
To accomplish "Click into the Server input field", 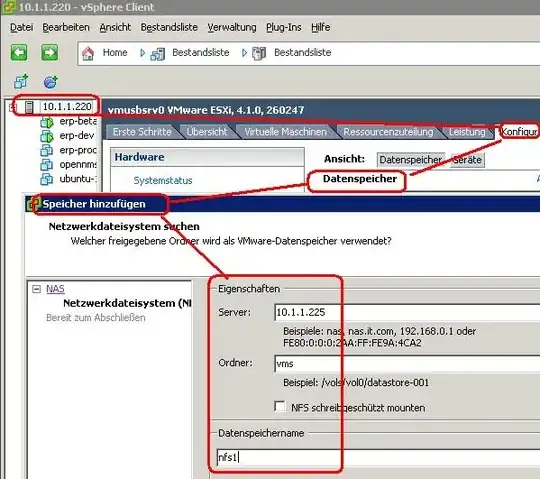I will [407, 312].
